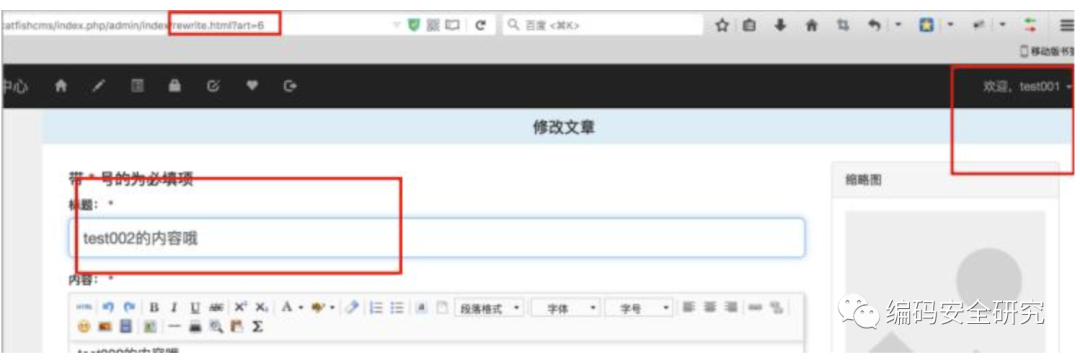Viewport: 1080px width, 360px height.
Task: Insert bulleted list in editor
Action: (x=397, y=307)
